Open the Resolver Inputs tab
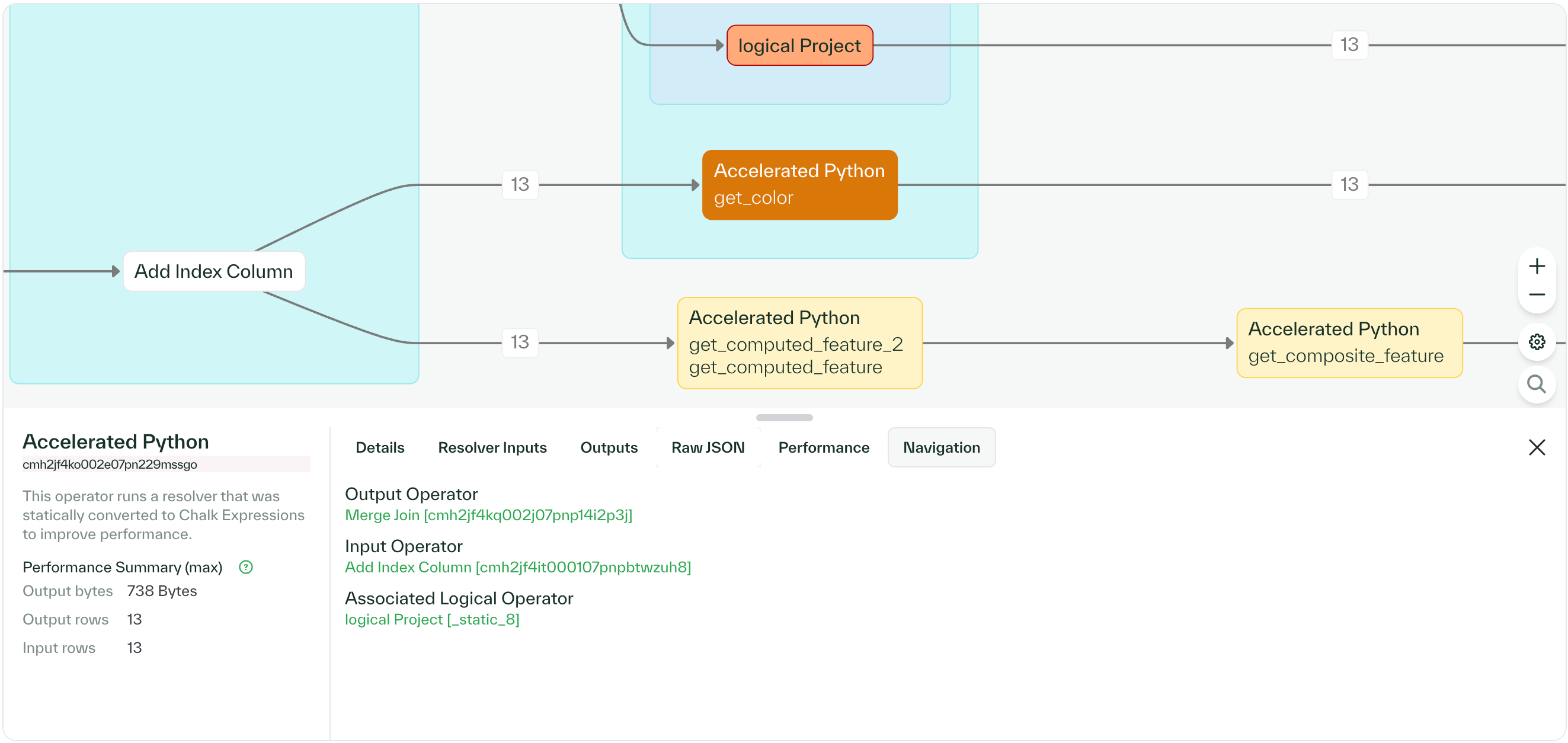 tap(492, 447)
